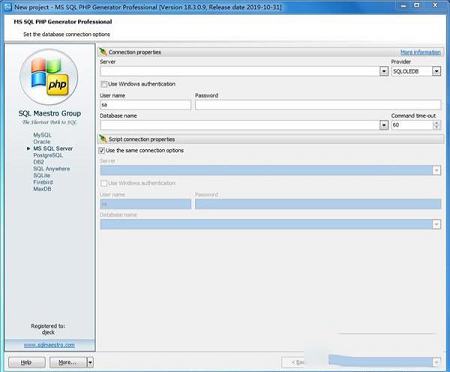Click the SQL Maestro PHP logo image

coord(49,77)
